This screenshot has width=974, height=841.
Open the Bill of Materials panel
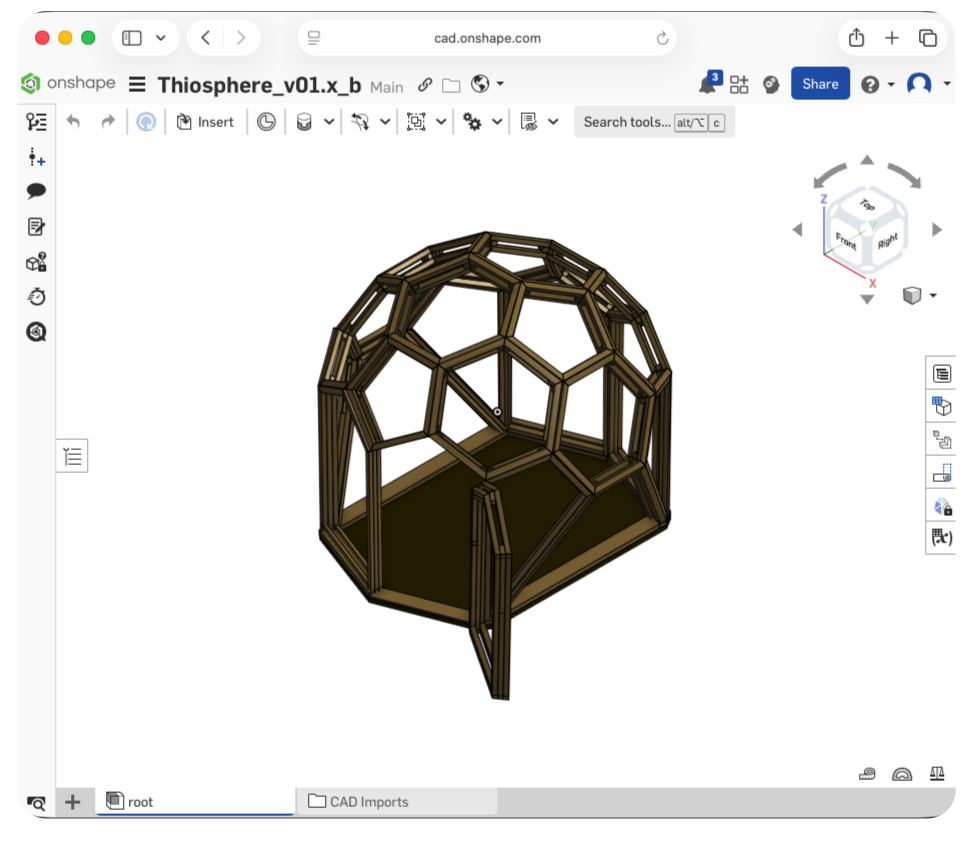(941, 371)
